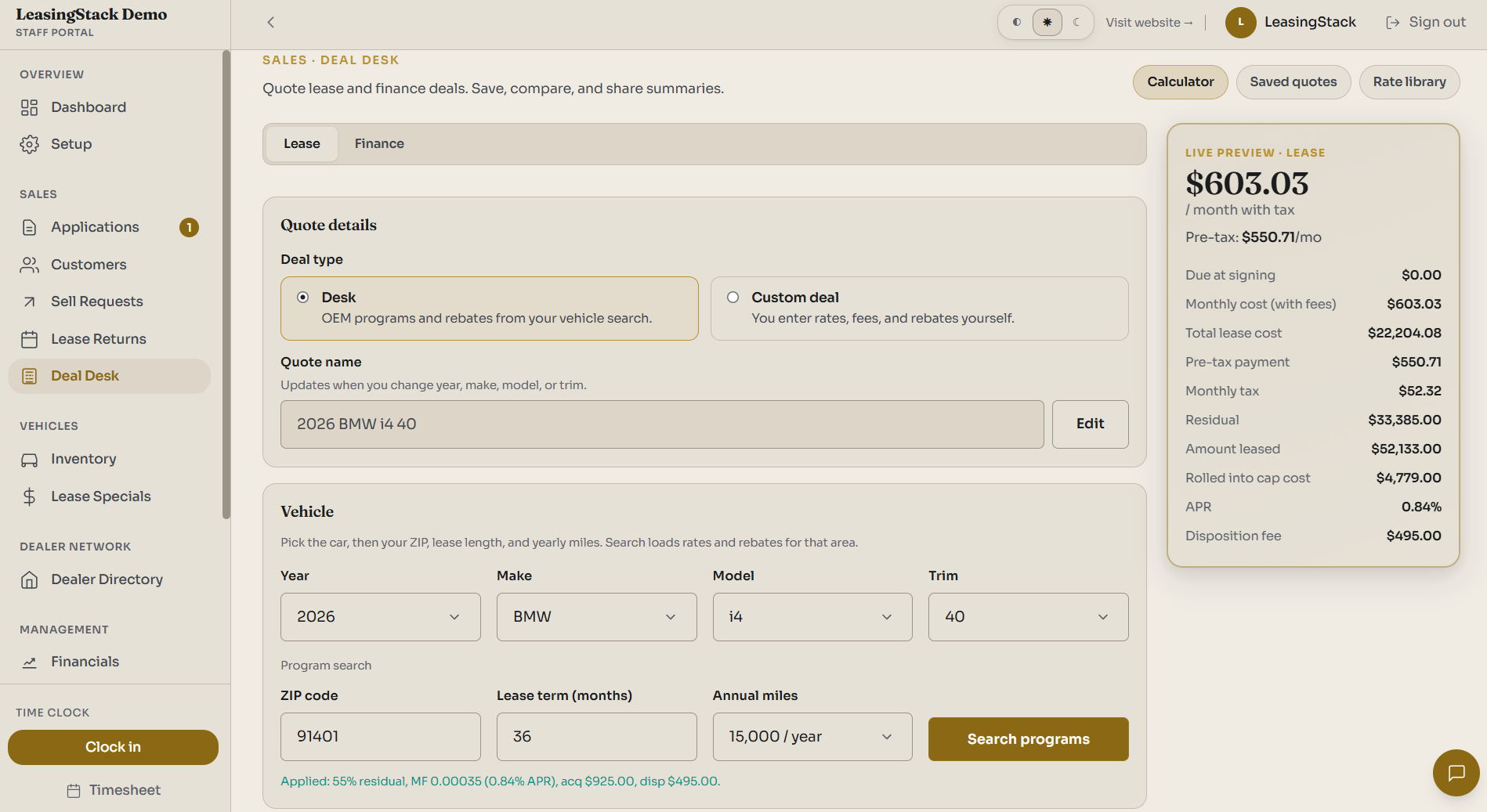The height and width of the screenshot is (812, 1487).
Task: Open the Saved quotes tab
Action: (x=1293, y=82)
